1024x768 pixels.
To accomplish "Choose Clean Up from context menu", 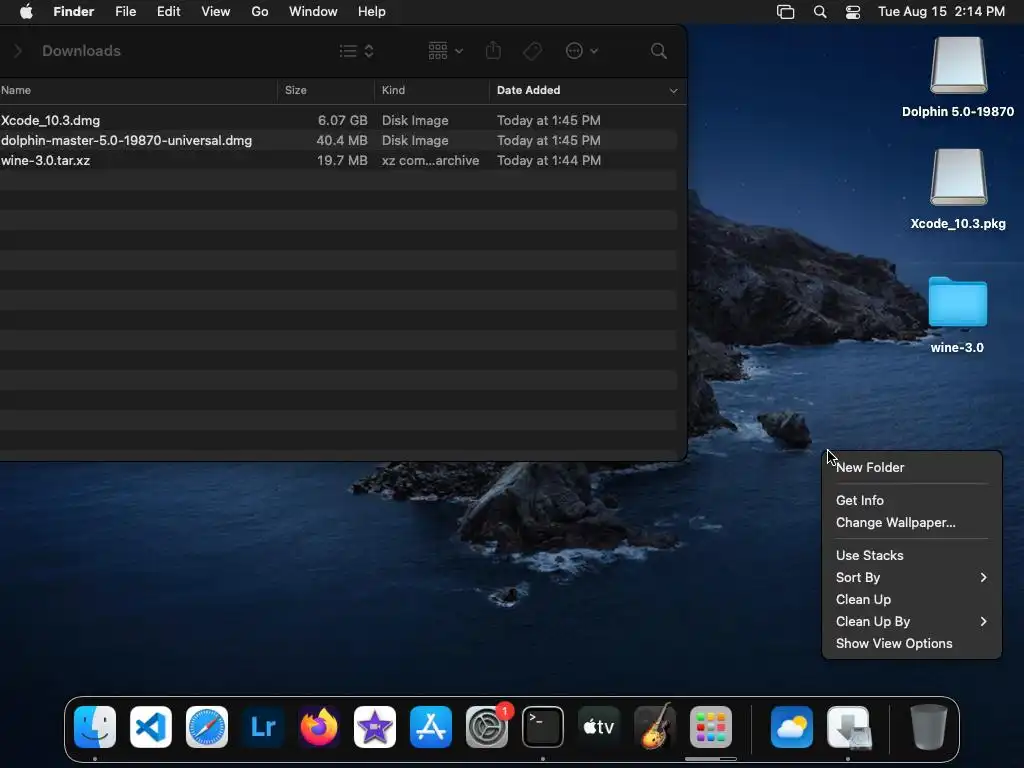I will point(912,600).
